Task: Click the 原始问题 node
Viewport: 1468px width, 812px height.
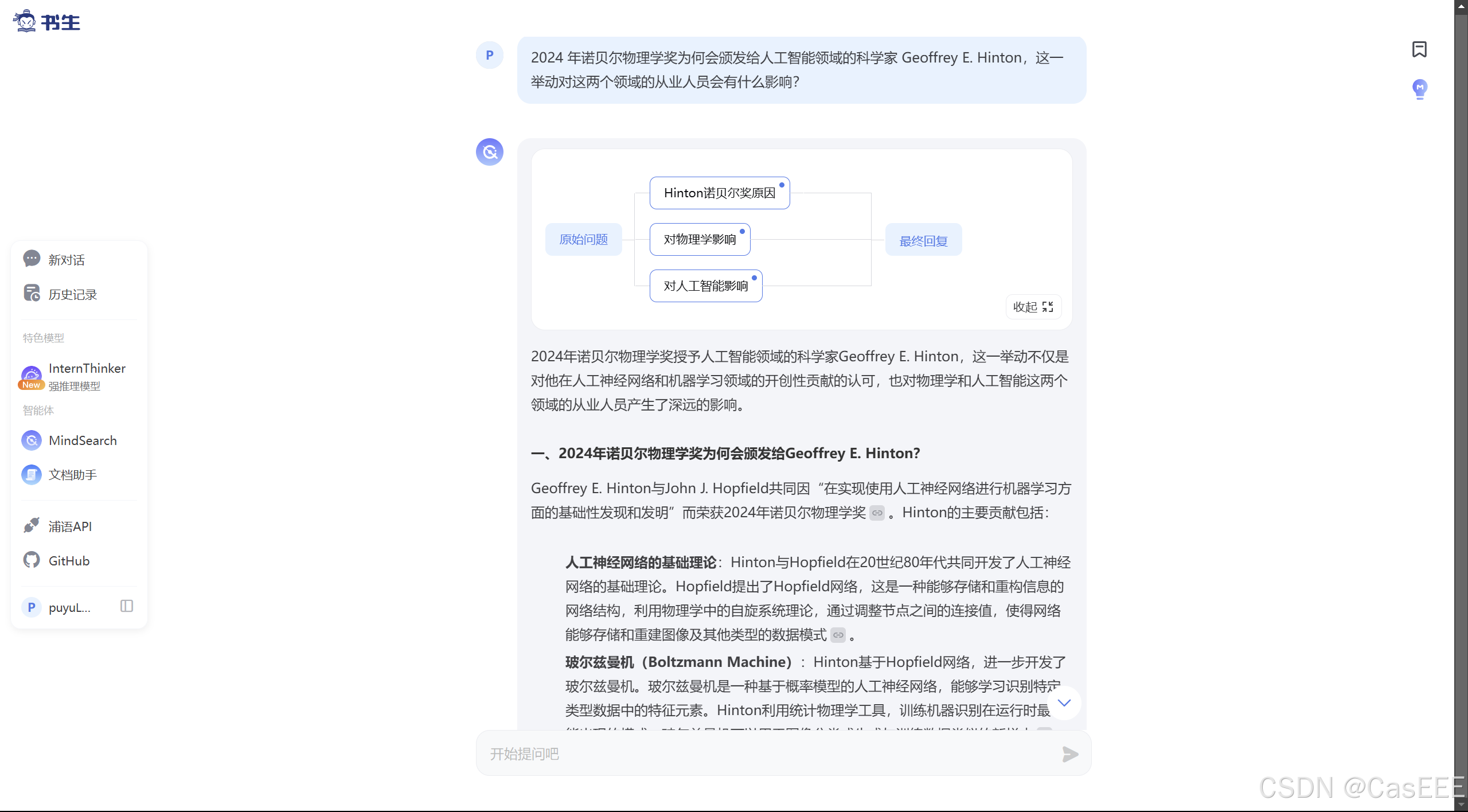Action: (x=583, y=240)
